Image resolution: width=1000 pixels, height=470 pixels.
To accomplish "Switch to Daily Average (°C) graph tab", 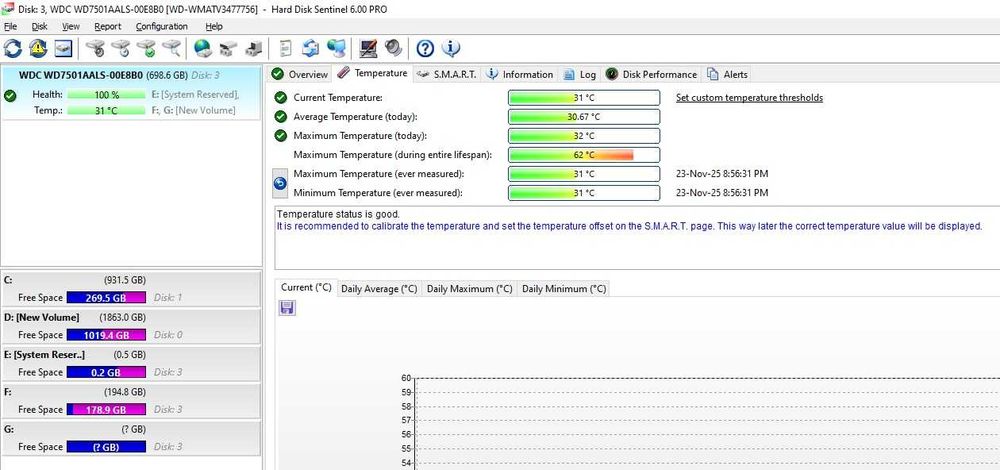I will (x=379, y=289).
